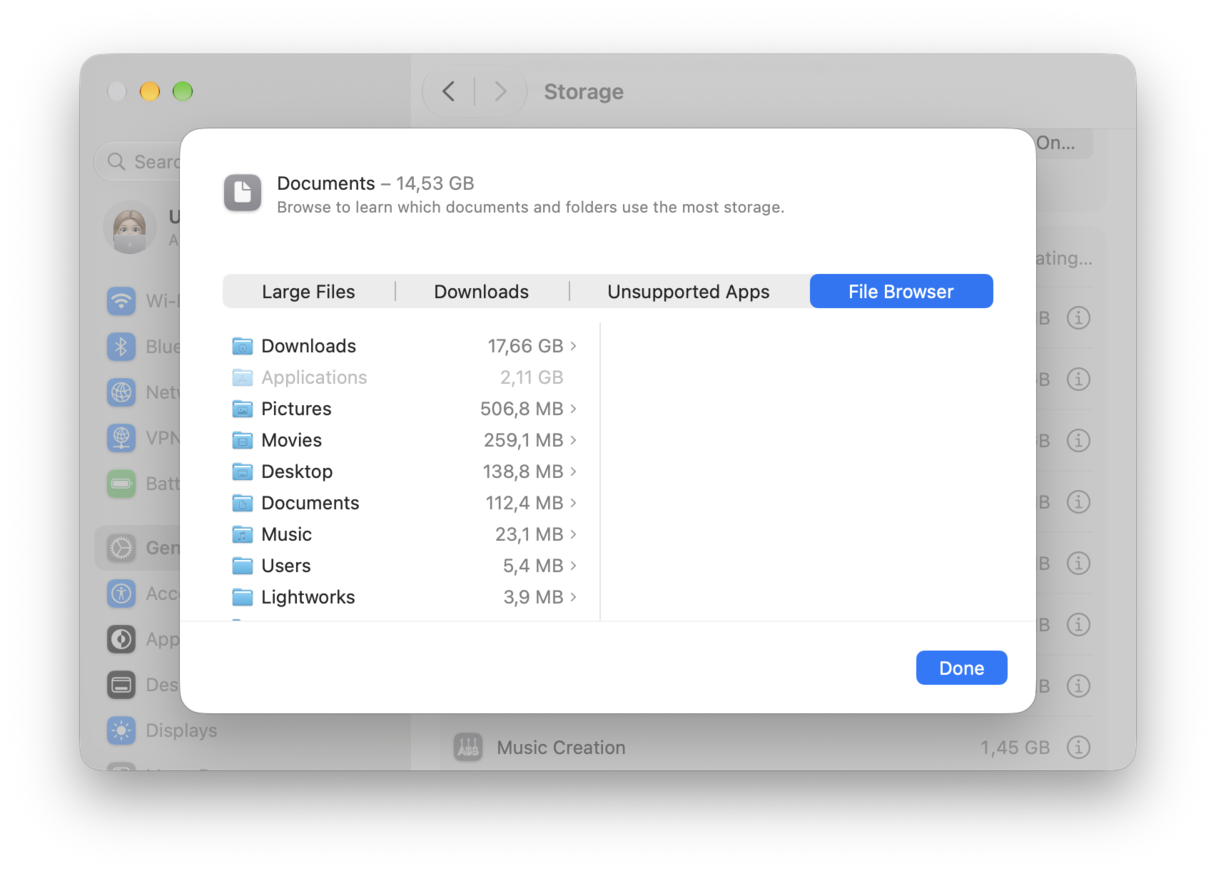Click the 23,1 MB size value
The image size is (1216, 876).
[x=529, y=534]
